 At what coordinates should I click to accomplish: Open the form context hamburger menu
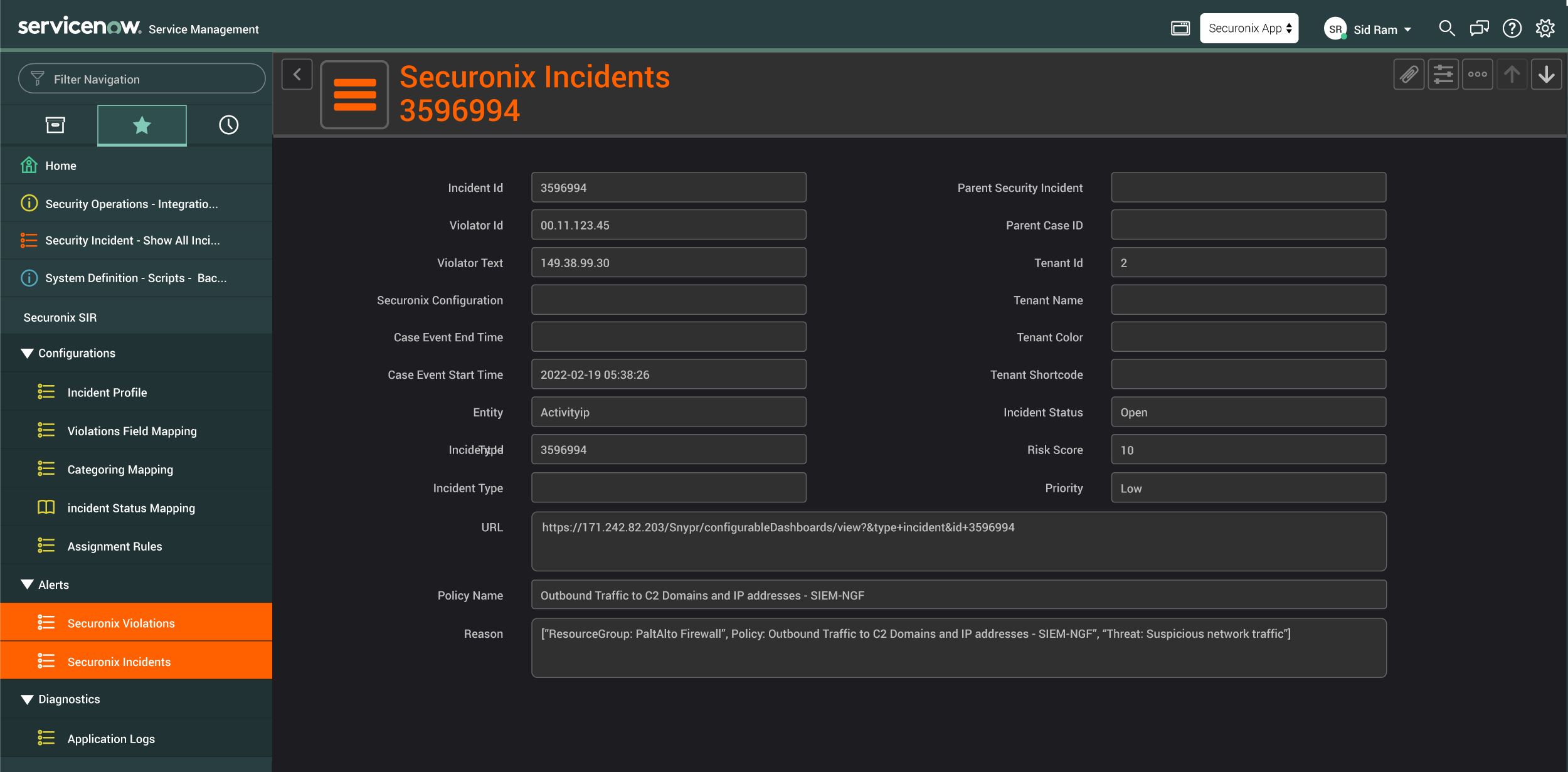click(x=354, y=95)
